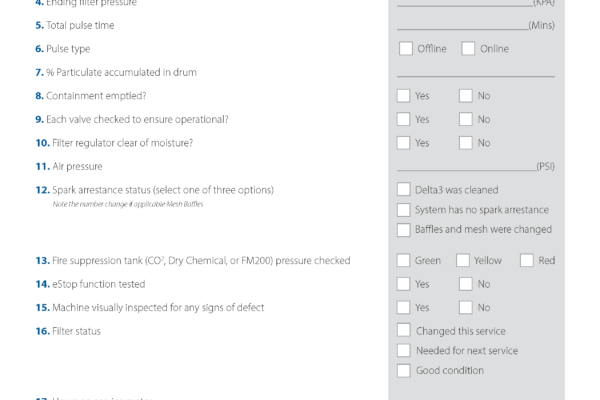The height and width of the screenshot is (400, 600).
Task: Check the Offline pulse type box
Action: coord(406,49)
